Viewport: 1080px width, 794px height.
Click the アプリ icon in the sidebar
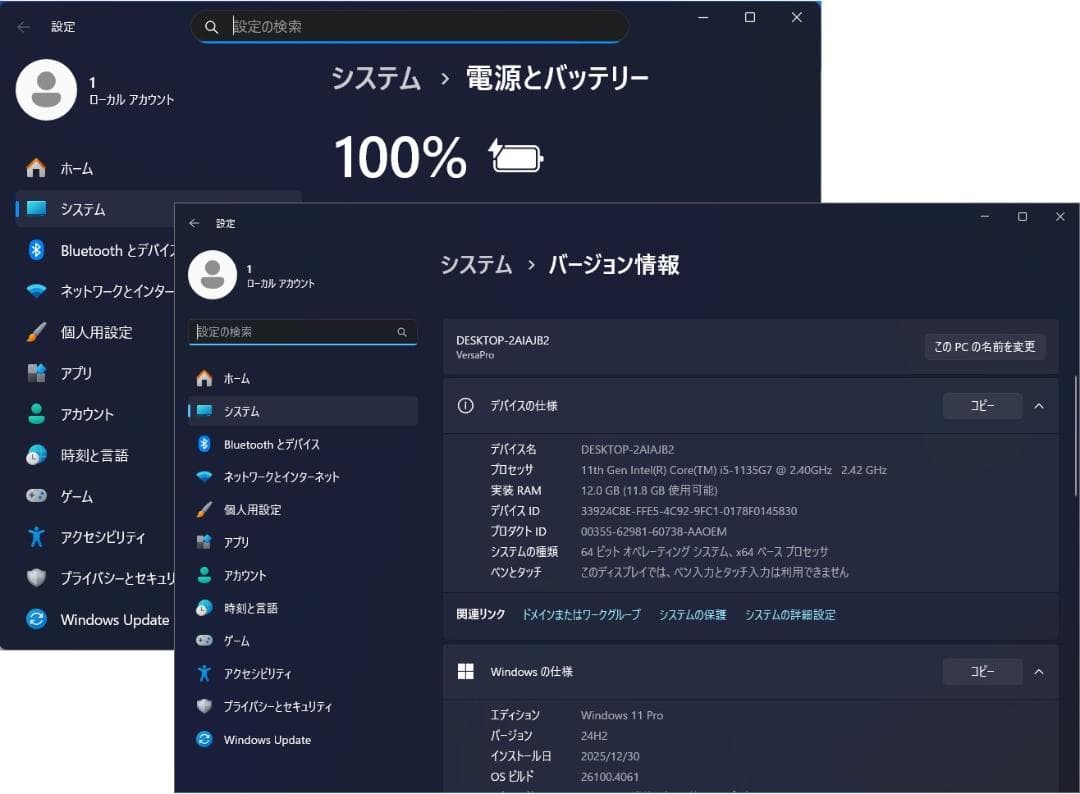[x=205, y=542]
